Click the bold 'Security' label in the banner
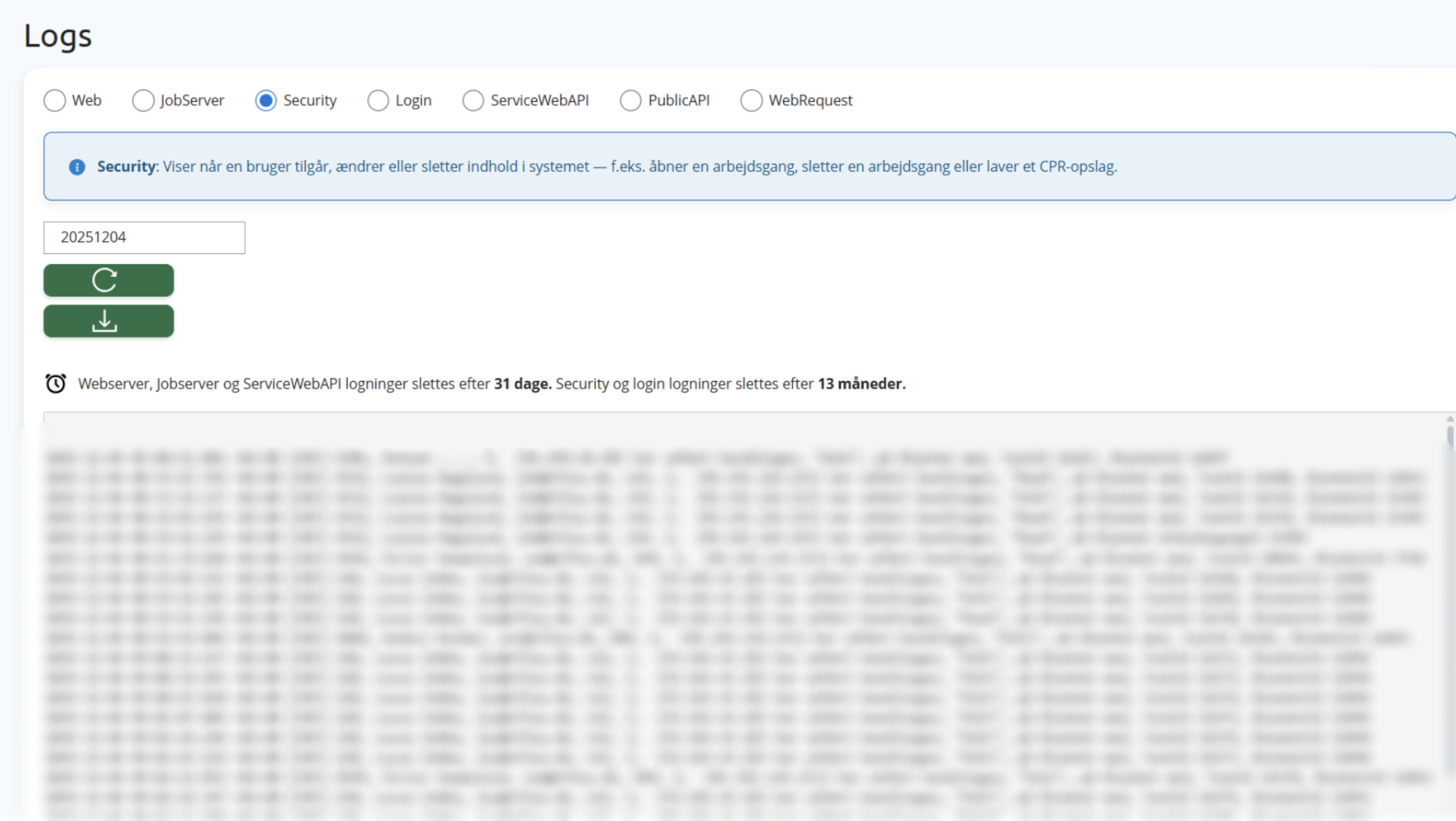 pyautogui.click(x=126, y=167)
